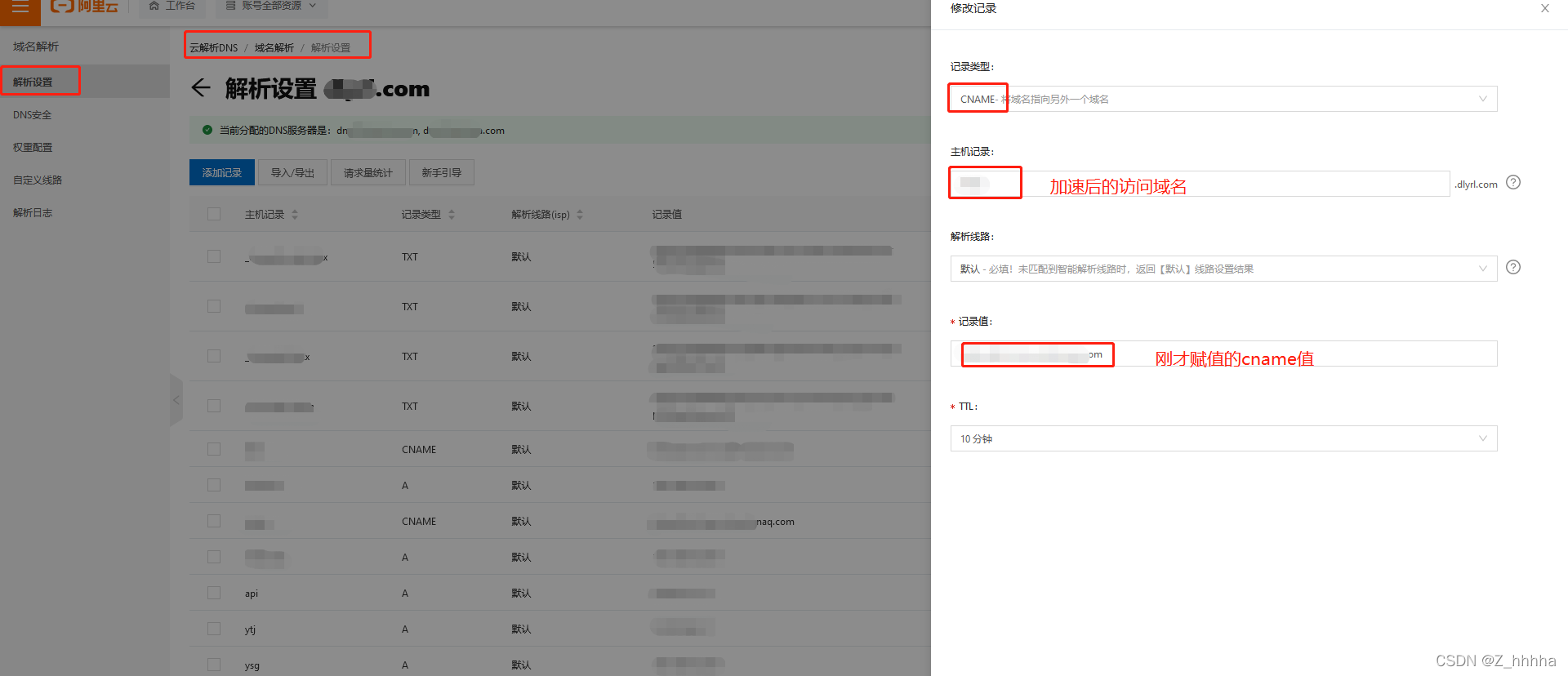Open help icon next to 主机记录 field

1513,182
